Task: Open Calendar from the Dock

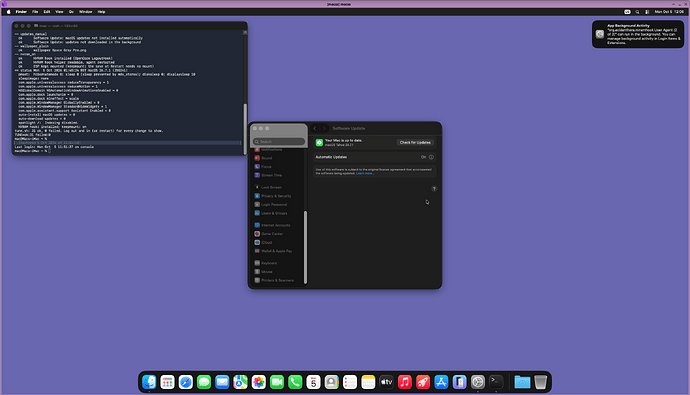Action: pos(313,382)
